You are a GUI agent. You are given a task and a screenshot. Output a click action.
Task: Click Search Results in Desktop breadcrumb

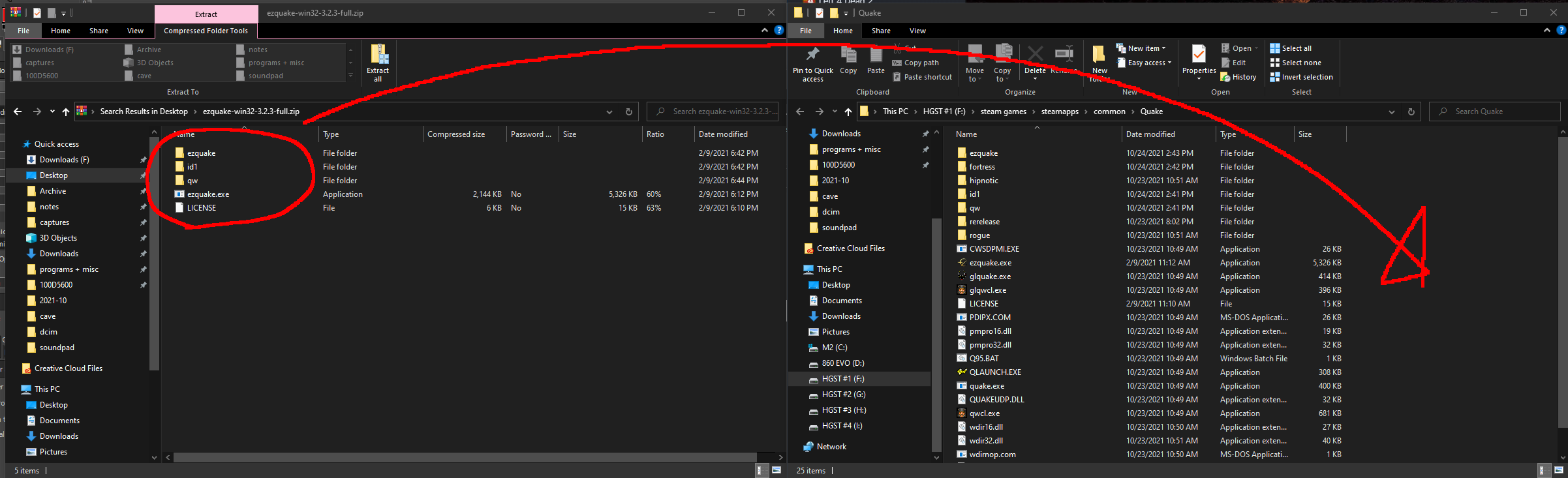click(x=144, y=112)
